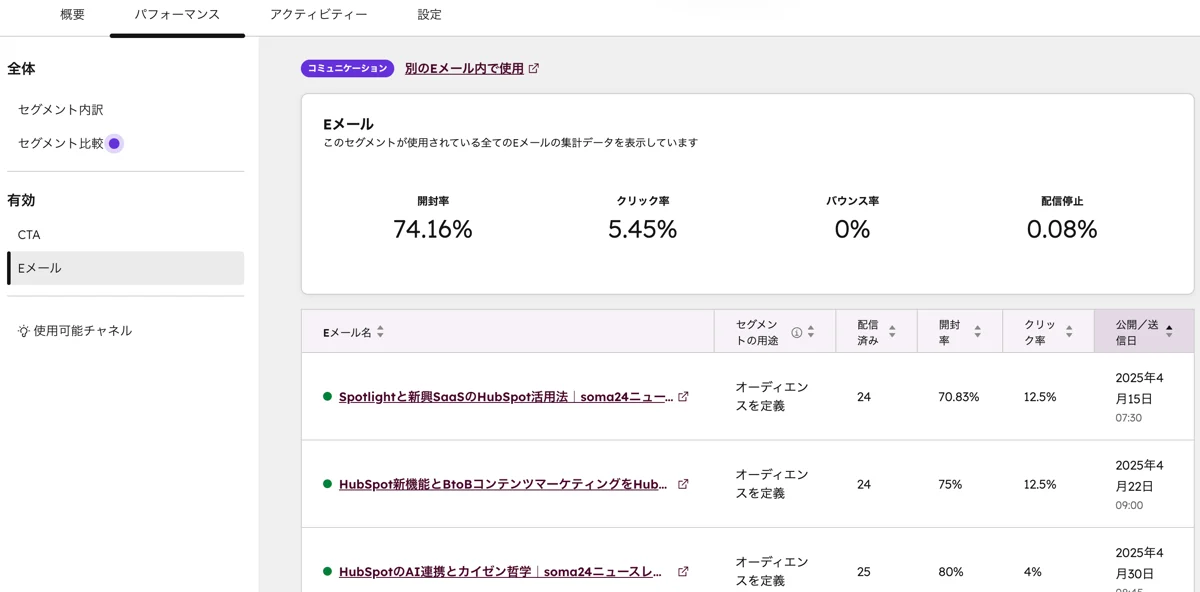
Task: Click the コミュニケーション tag
Action: (x=347, y=68)
